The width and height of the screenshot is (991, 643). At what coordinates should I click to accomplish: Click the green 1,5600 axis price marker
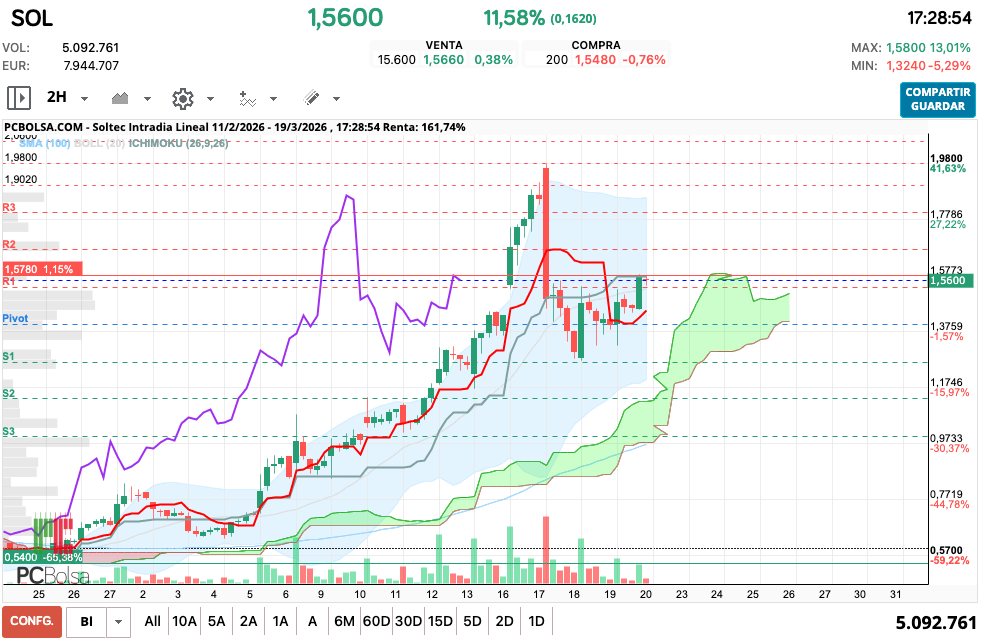tap(950, 281)
